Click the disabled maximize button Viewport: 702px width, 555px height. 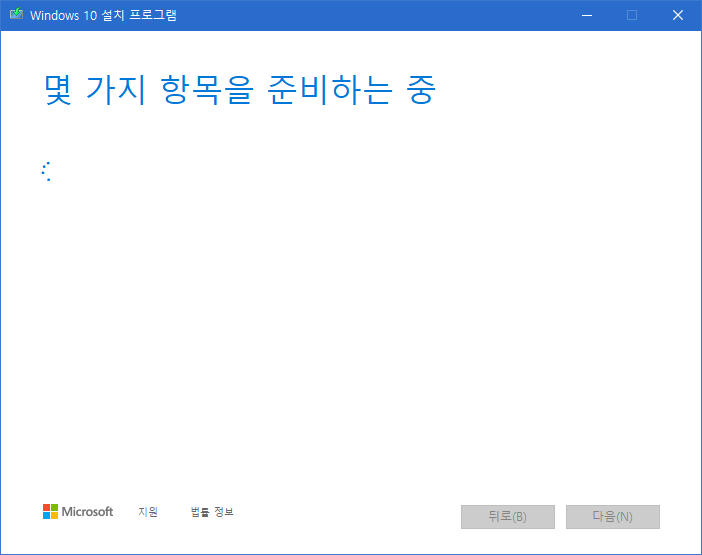(632, 15)
